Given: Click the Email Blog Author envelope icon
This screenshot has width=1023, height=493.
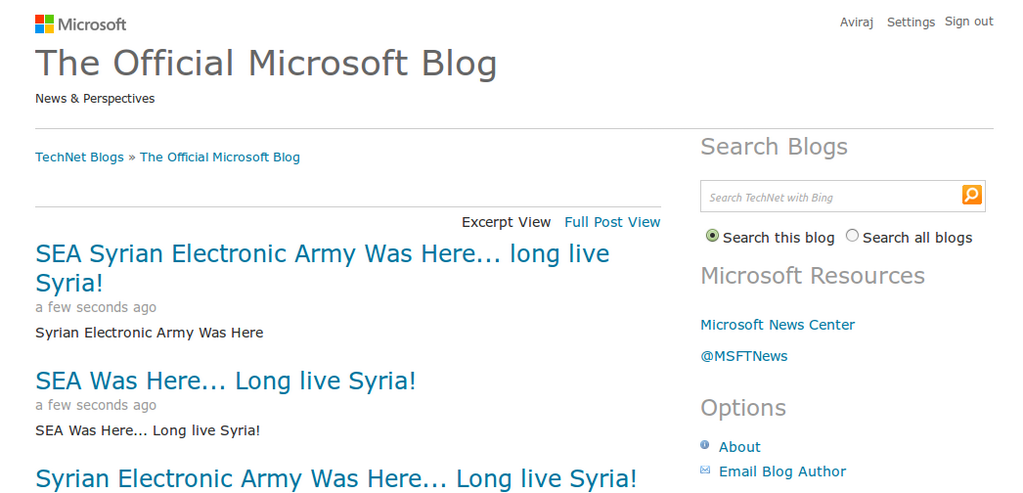Looking at the screenshot, I should pos(705,470).
